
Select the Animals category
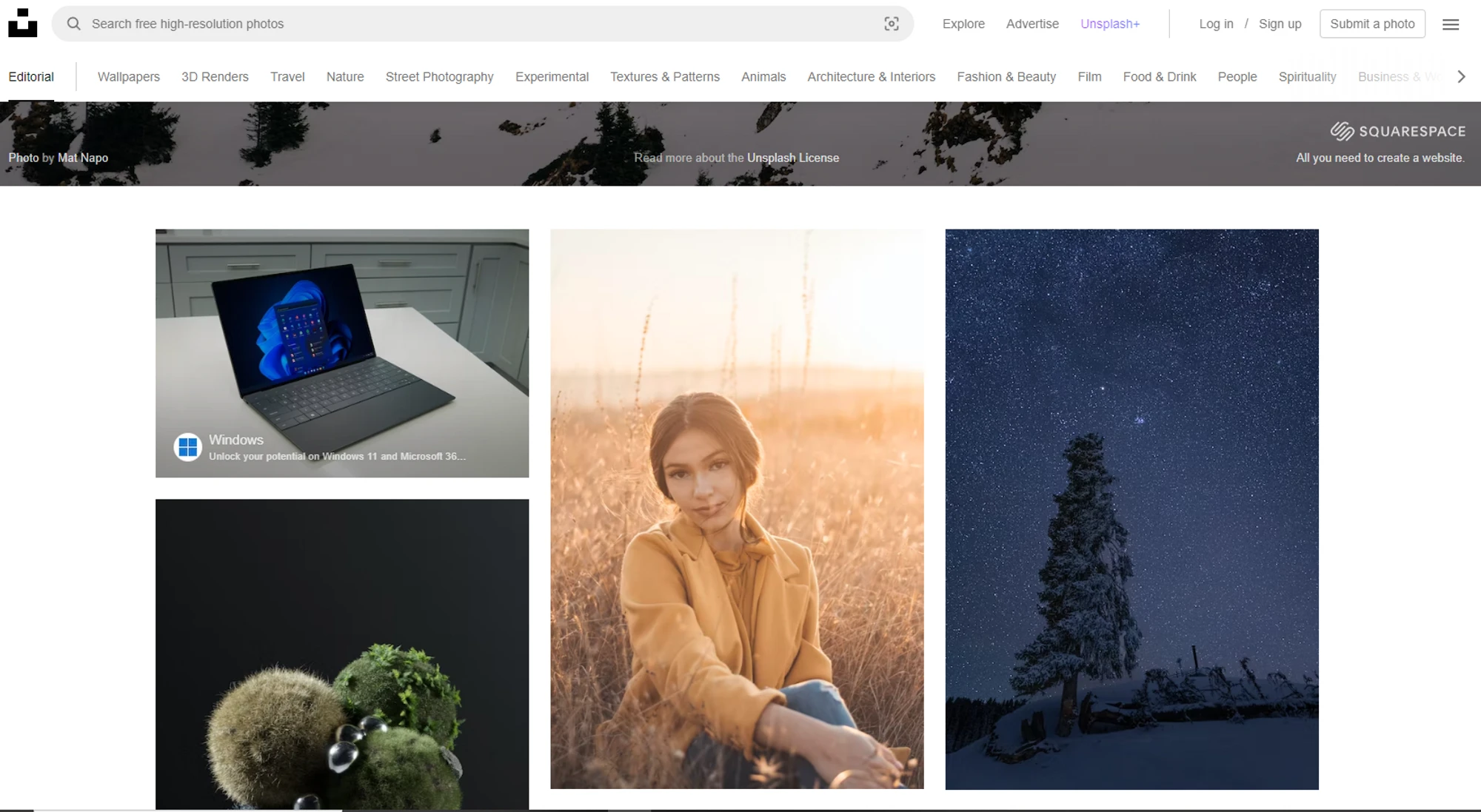coord(763,76)
